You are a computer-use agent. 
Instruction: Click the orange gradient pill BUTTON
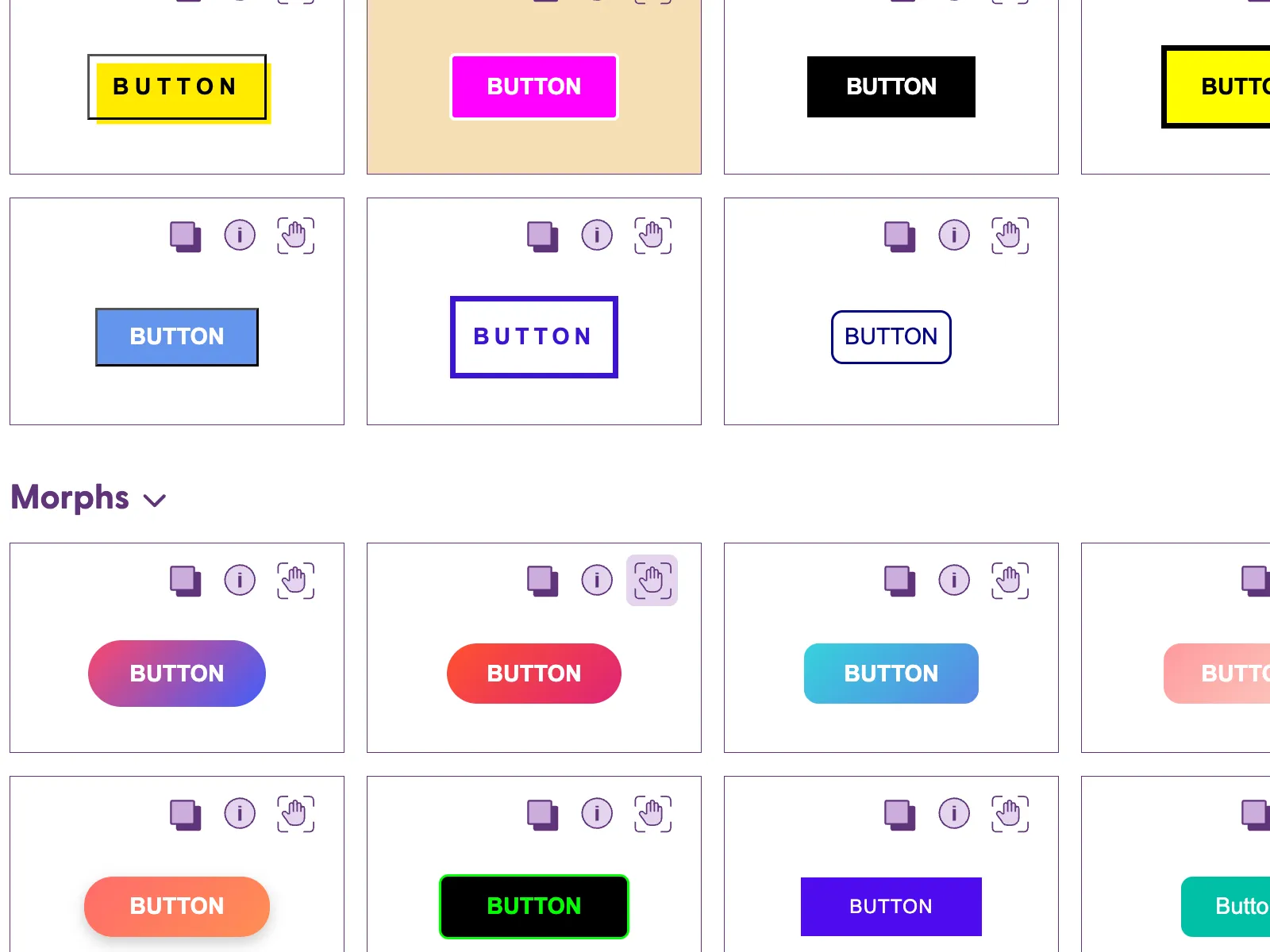tap(177, 906)
